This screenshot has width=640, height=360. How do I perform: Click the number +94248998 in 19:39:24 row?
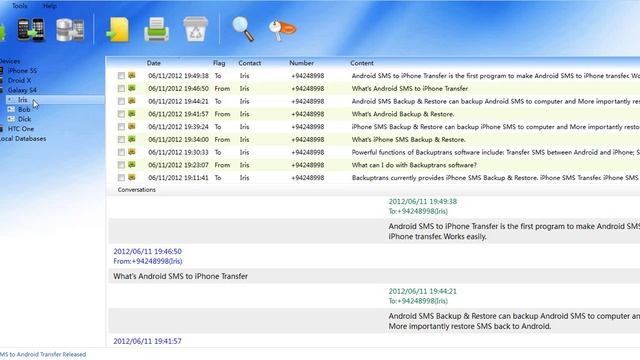[307, 127]
